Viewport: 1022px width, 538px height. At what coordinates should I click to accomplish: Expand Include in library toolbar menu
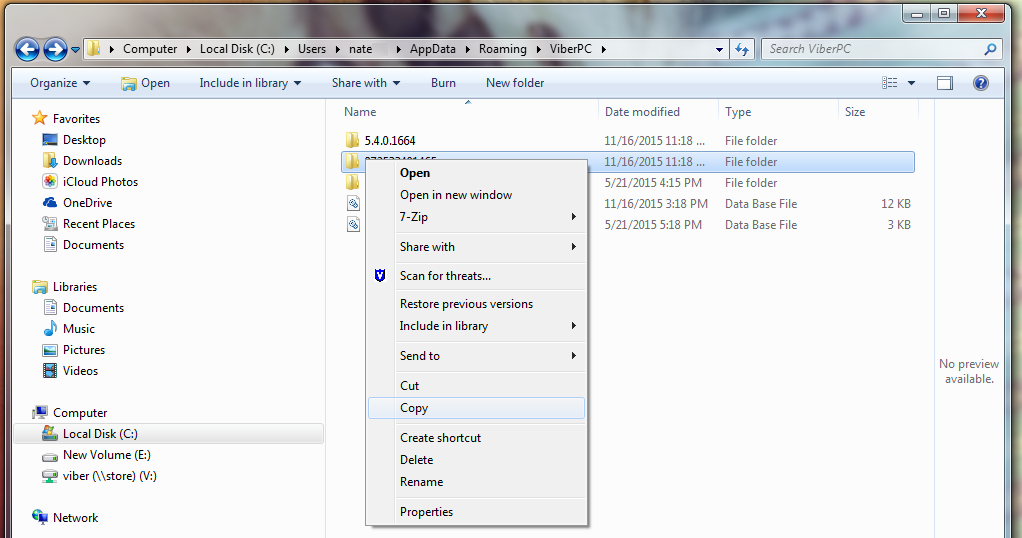coord(250,83)
